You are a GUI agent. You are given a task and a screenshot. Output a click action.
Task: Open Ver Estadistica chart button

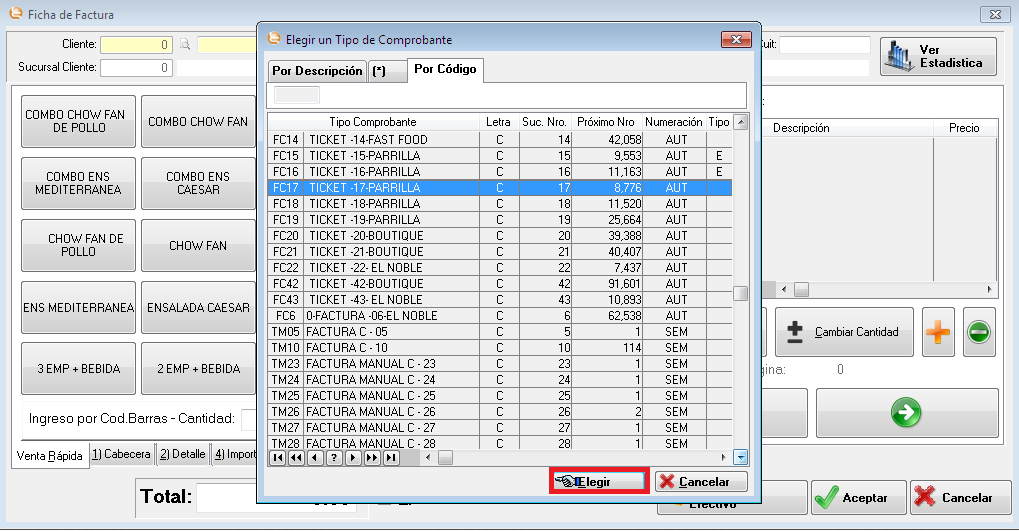pyautogui.click(x=938, y=56)
